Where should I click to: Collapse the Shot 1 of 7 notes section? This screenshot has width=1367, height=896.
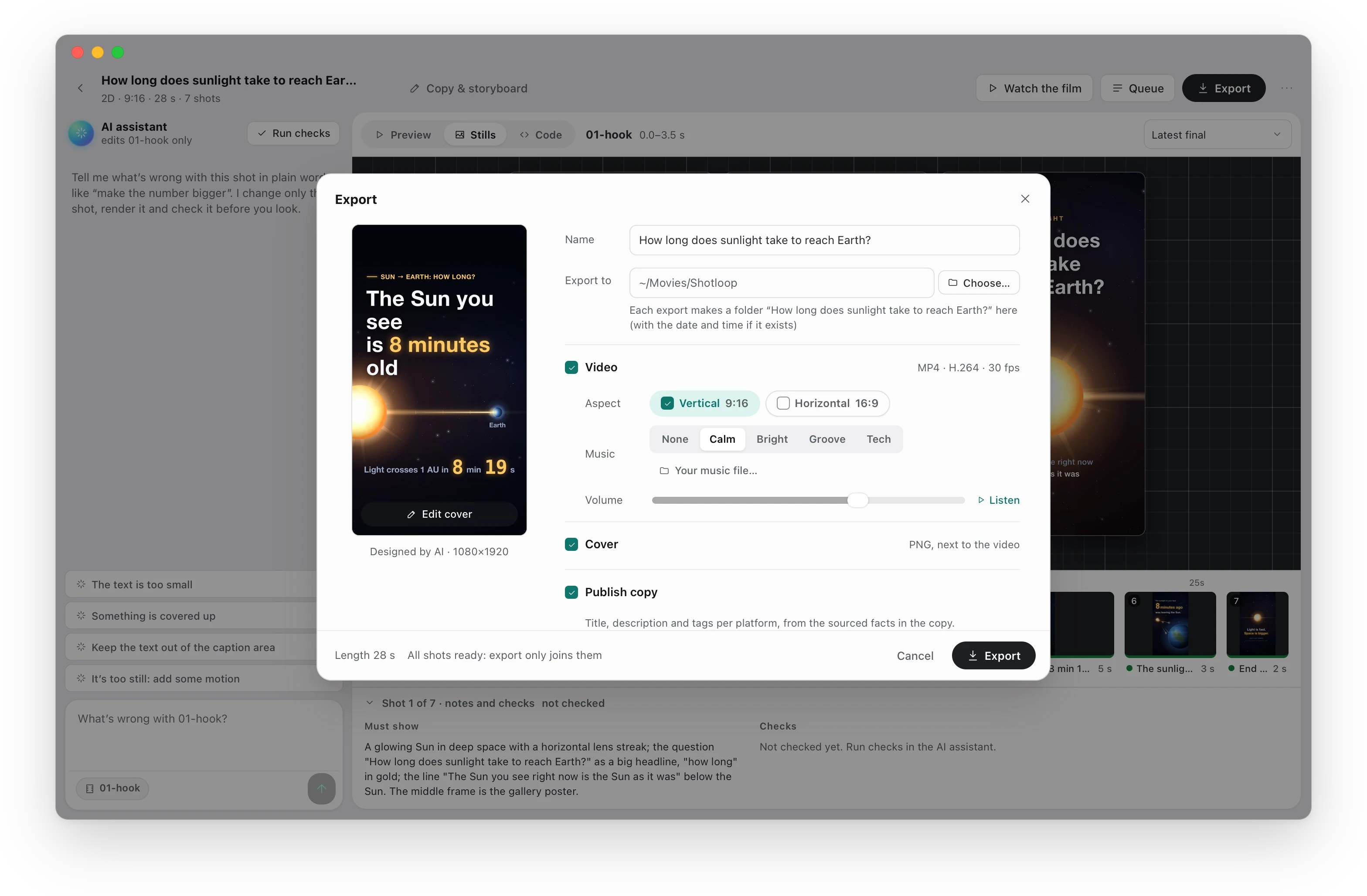[370, 703]
